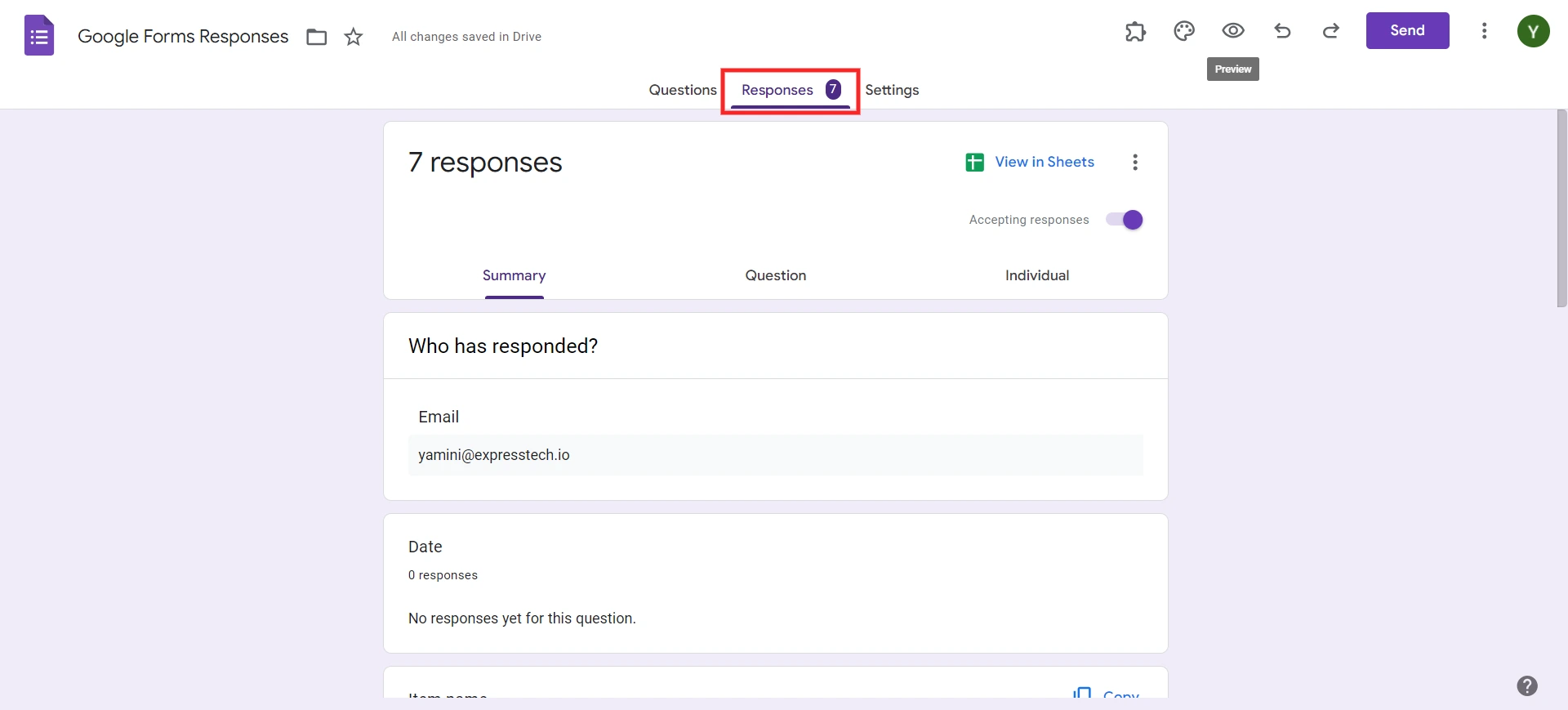The image size is (1568, 710).
Task: Preview the form with eye icon
Action: (1233, 31)
